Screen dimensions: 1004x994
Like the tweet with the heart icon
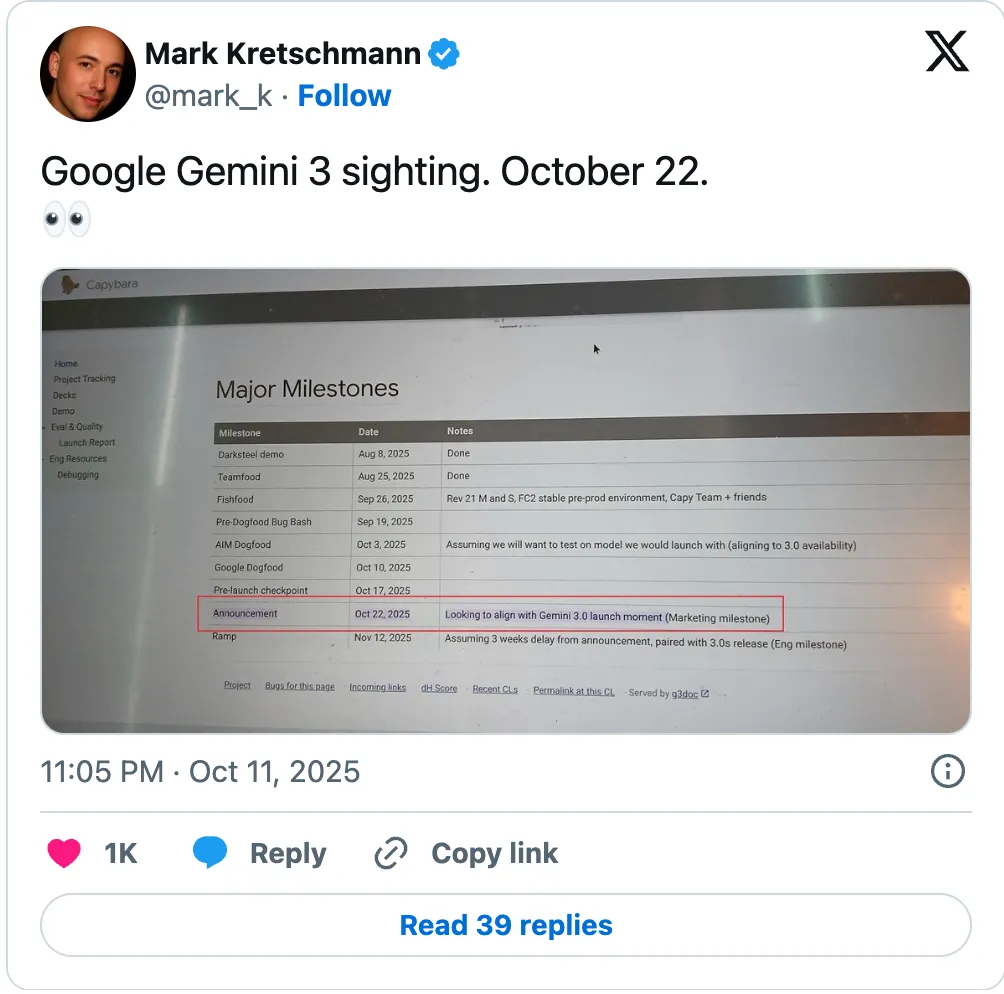pyautogui.click(x=65, y=853)
